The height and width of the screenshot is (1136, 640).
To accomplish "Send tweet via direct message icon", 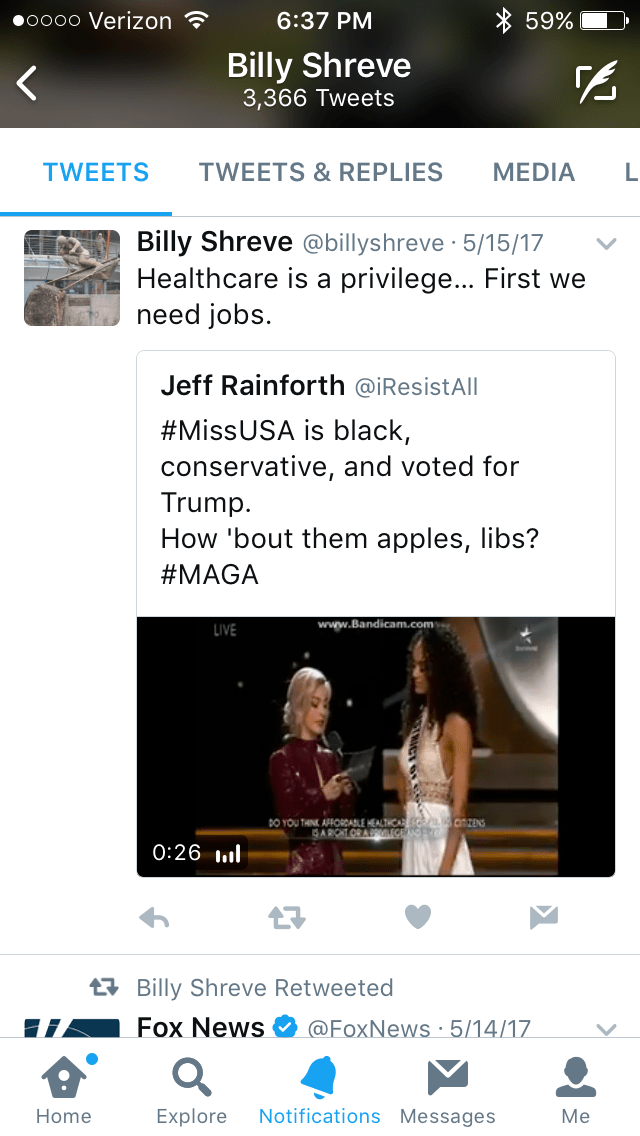I will pyautogui.click(x=544, y=917).
